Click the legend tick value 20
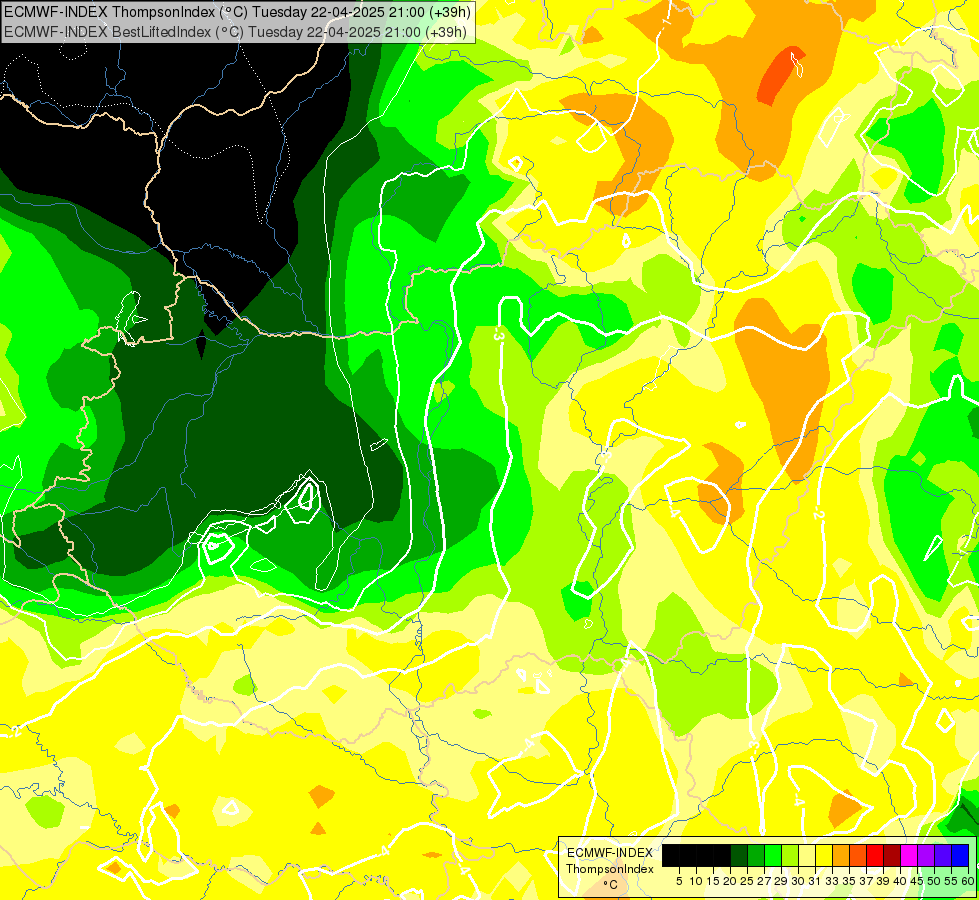Viewport: 979px width, 900px height. pyautogui.click(x=730, y=881)
